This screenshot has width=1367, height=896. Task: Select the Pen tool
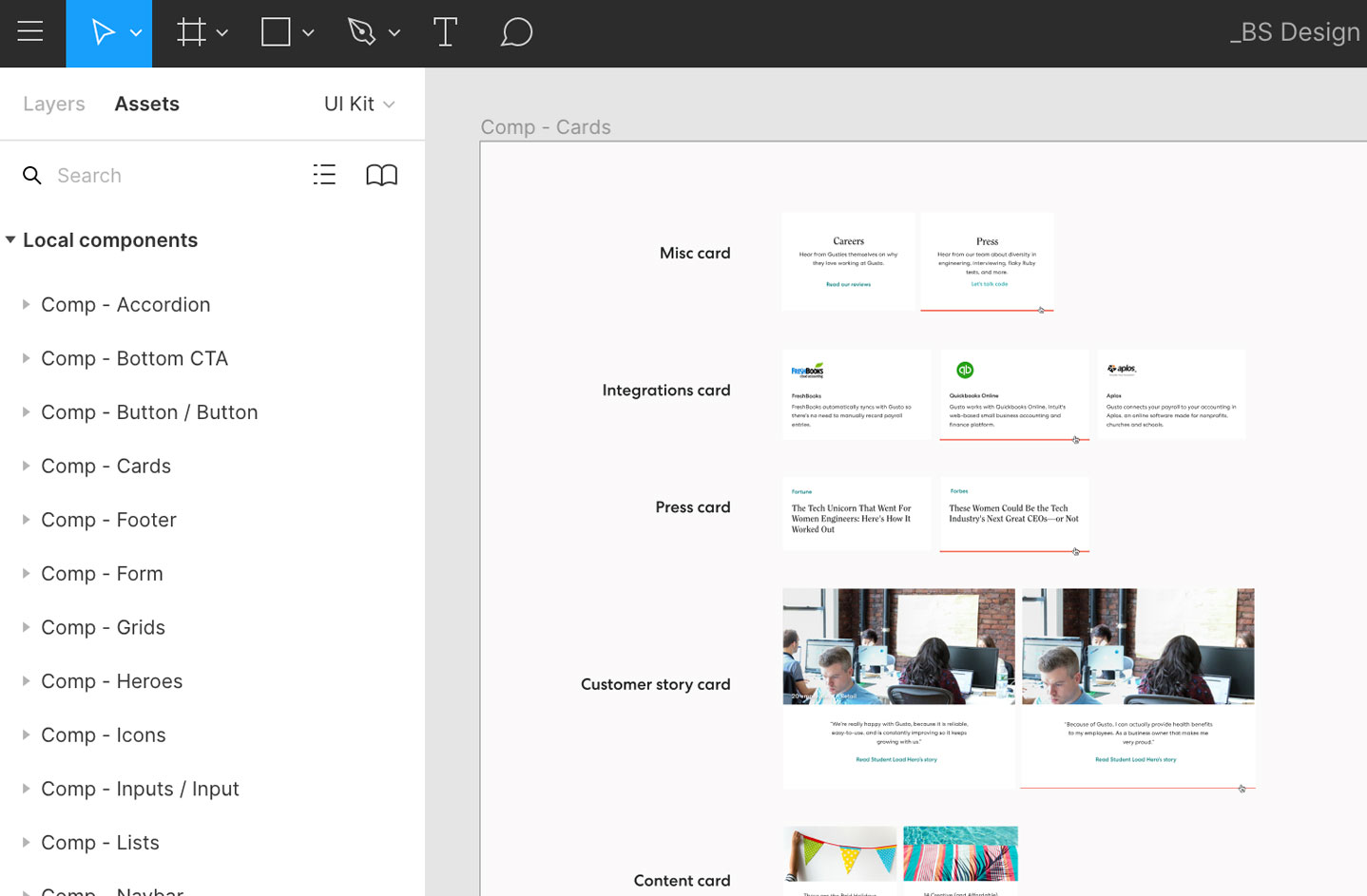(361, 32)
